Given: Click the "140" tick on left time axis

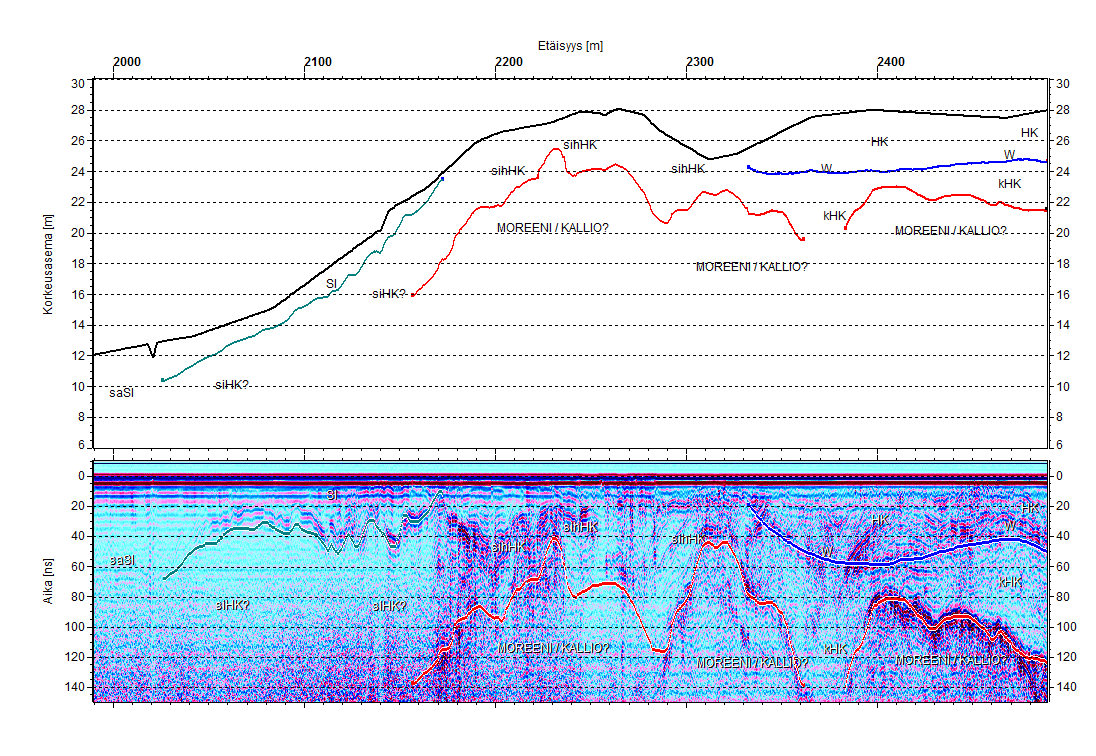Looking at the screenshot, I should coord(74,688).
